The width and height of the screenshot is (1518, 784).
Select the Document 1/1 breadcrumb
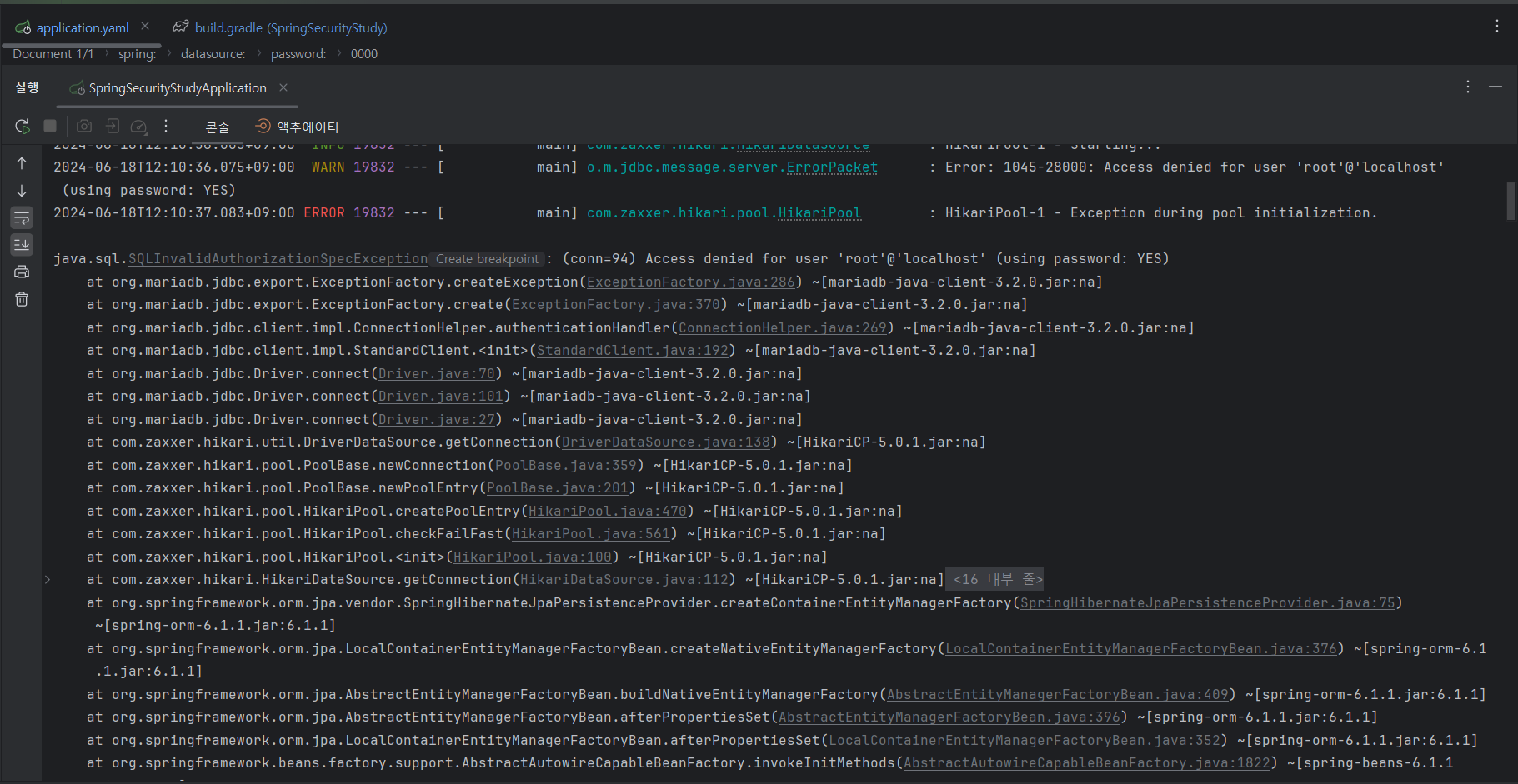[x=53, y=54]
